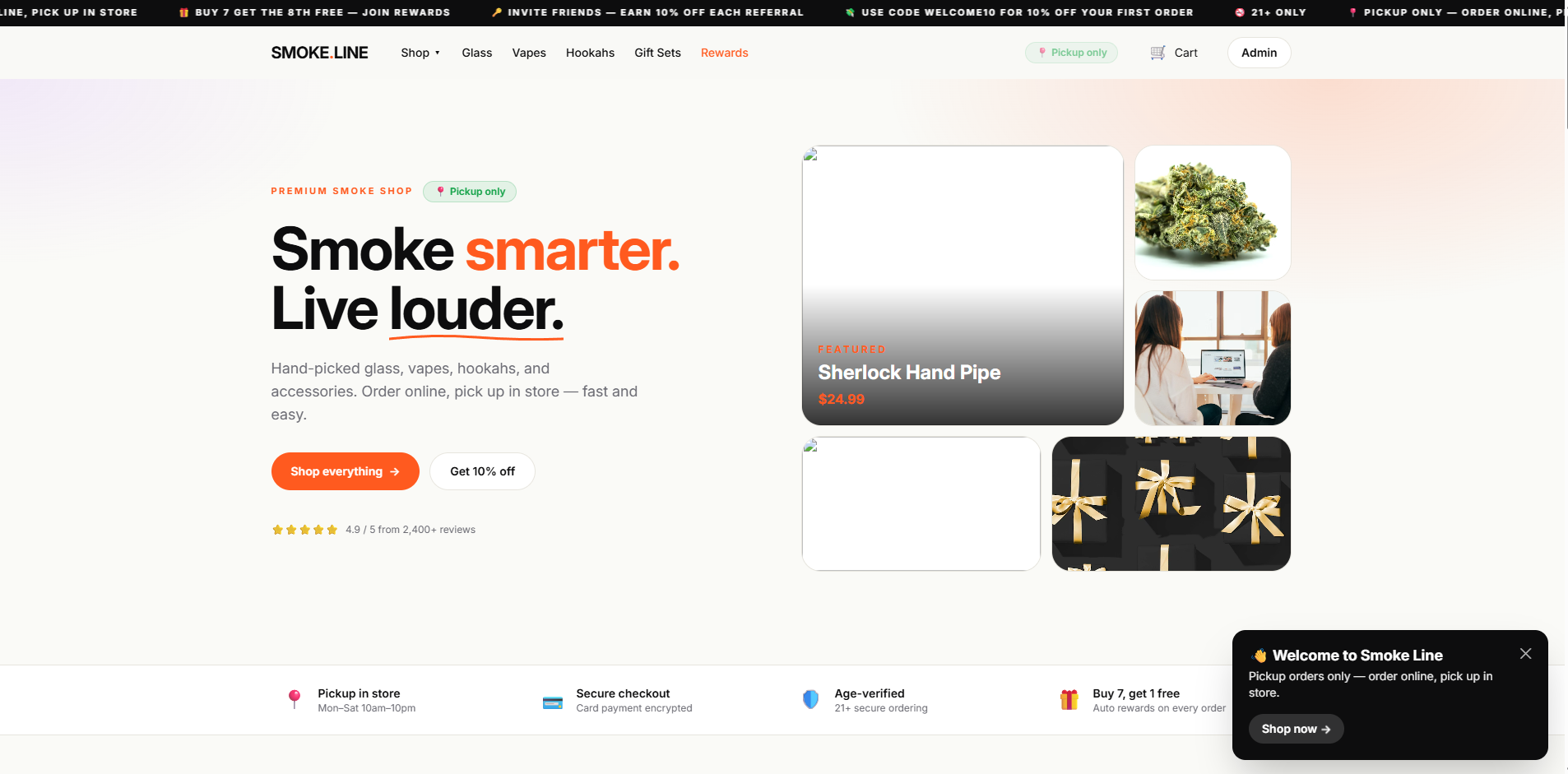Open the Sherlock Hand Pipe featured card
The height and width of the screenshot is (774, 1568).
pyautogui.click(x=963, y=285)
